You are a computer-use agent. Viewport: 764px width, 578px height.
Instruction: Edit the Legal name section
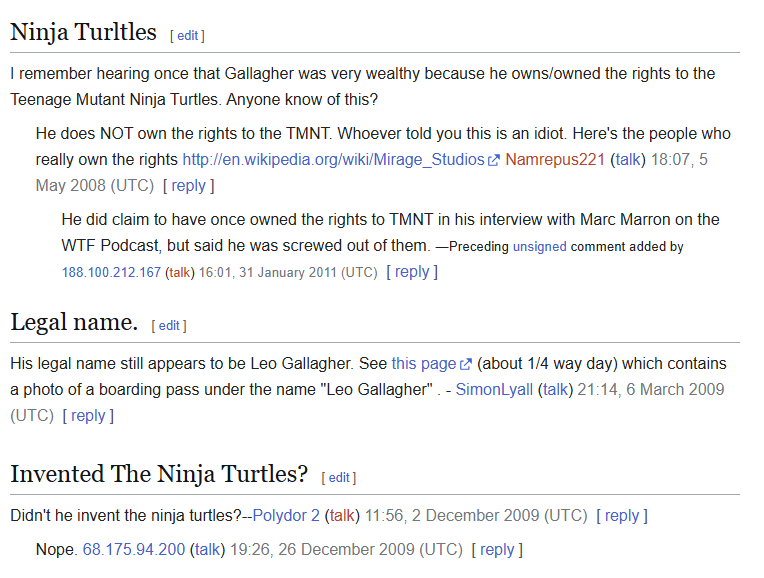click(x=169, y=325)
